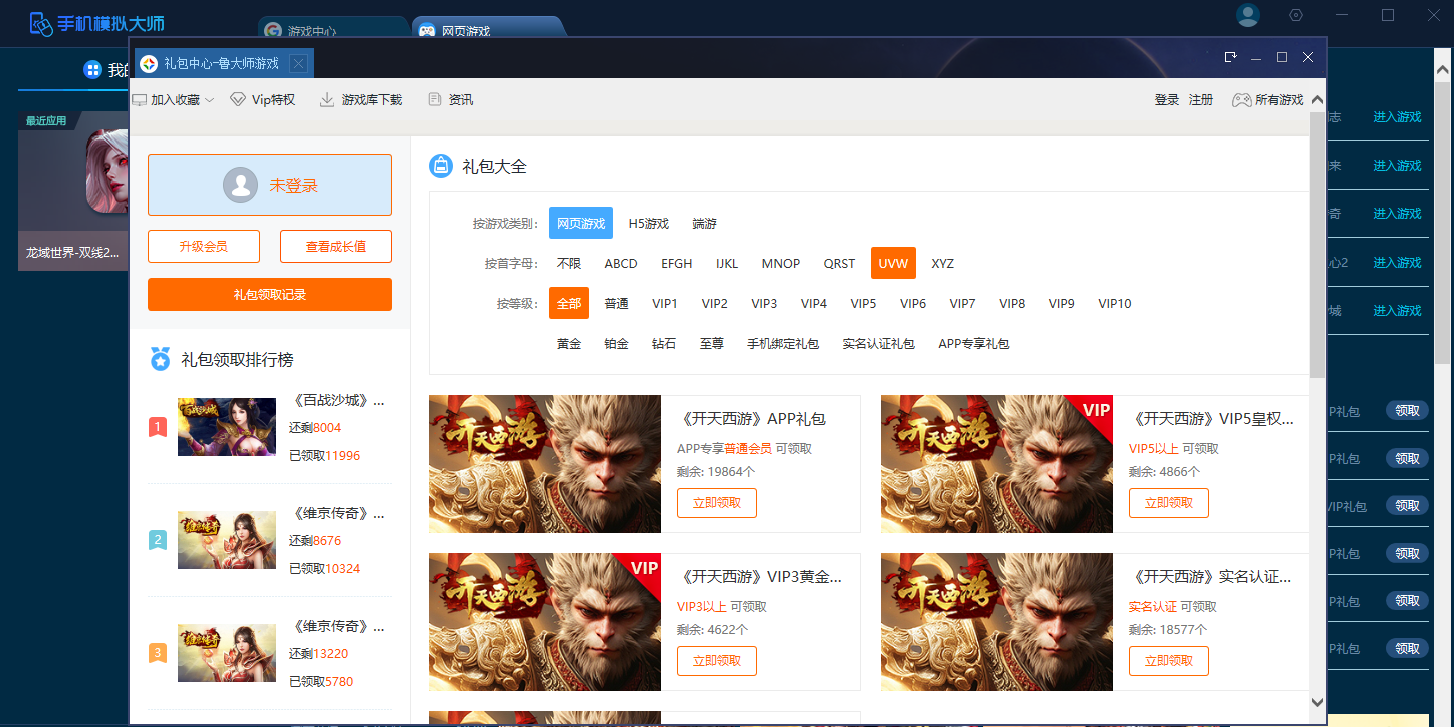Open settings gear icon in title bar
This screenshot has height=727, width=1454.
1296,15
